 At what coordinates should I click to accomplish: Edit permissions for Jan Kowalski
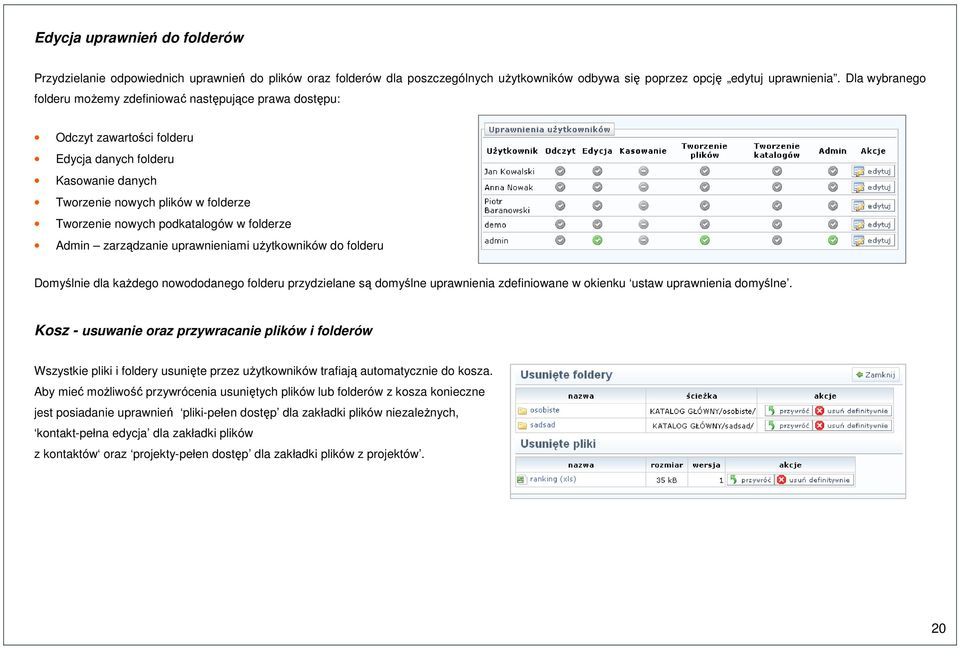click(873, 171)
